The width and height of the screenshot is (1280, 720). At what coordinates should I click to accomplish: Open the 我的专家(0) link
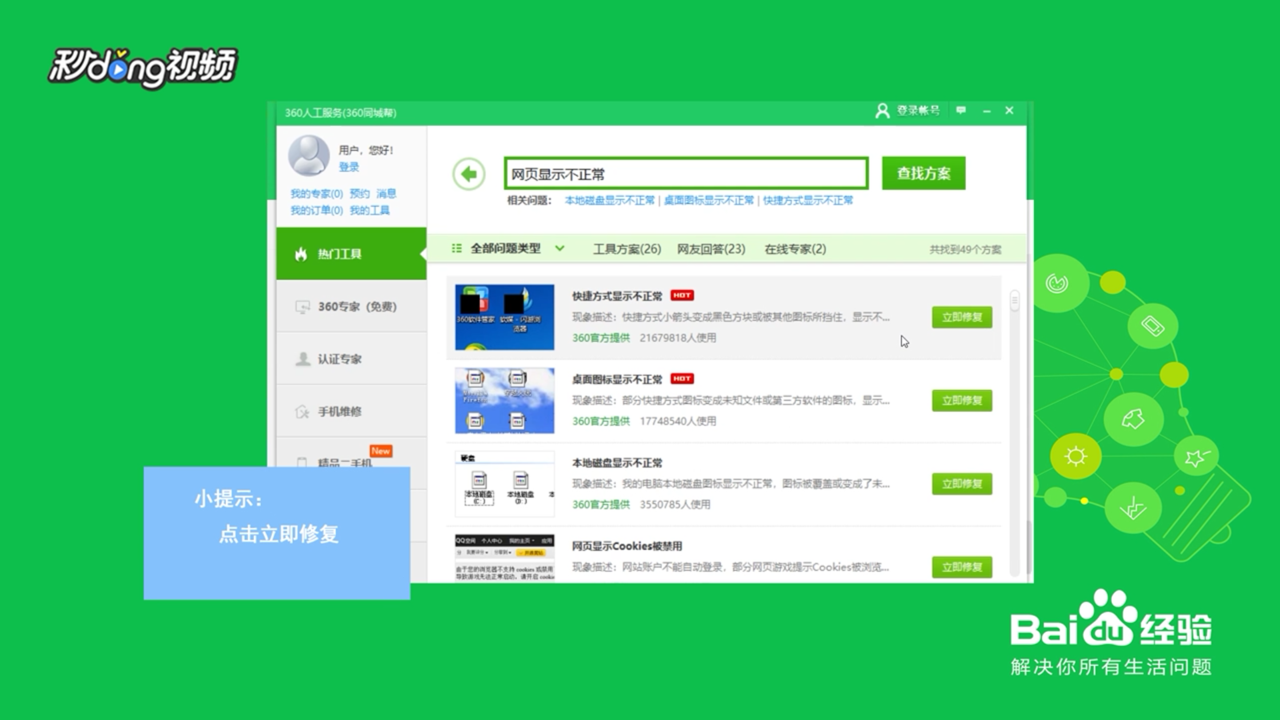tap(316, 194)
